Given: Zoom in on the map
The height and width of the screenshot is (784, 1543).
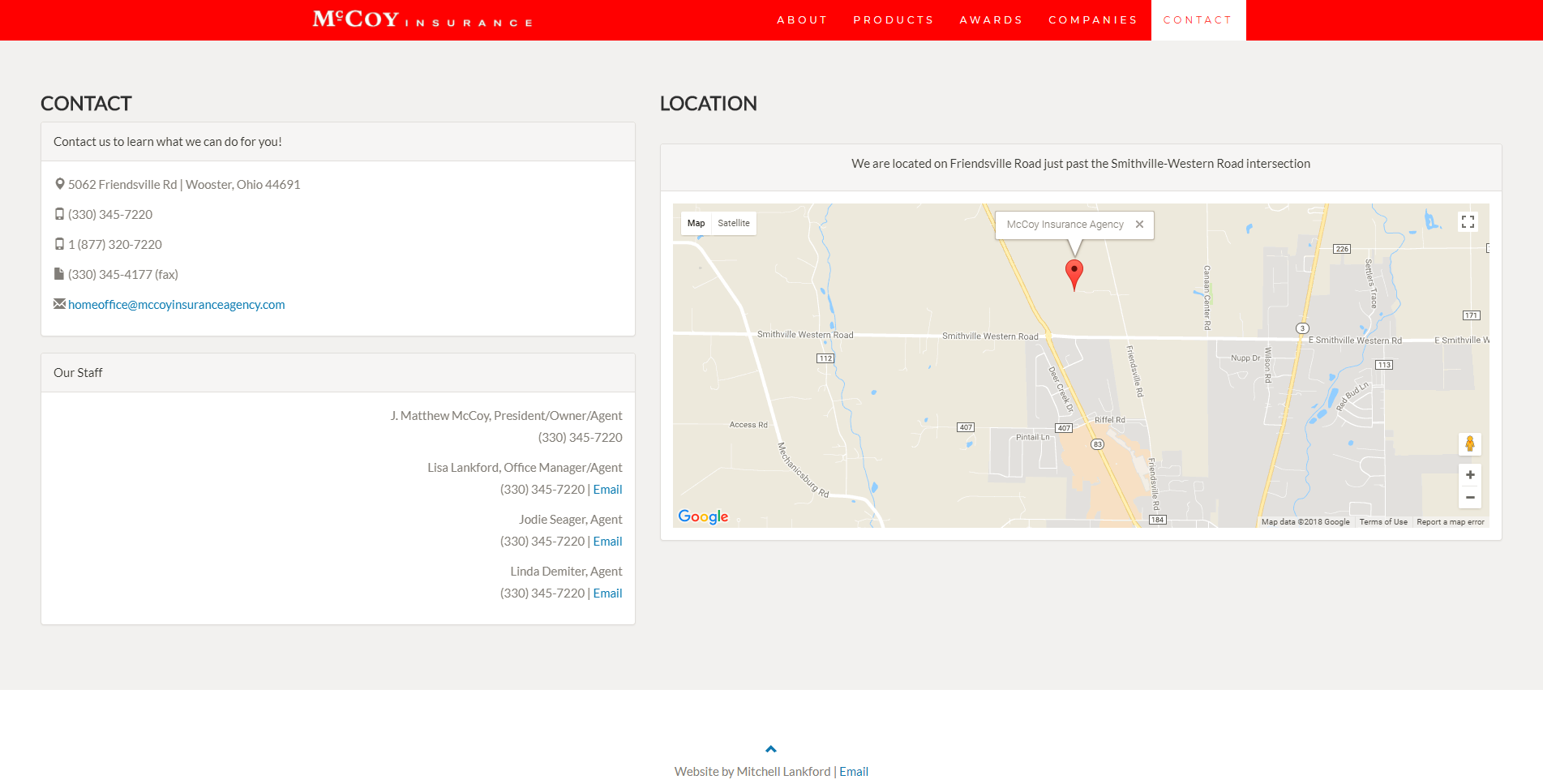Looking at the screenshot, I should tap(1470, 475).
